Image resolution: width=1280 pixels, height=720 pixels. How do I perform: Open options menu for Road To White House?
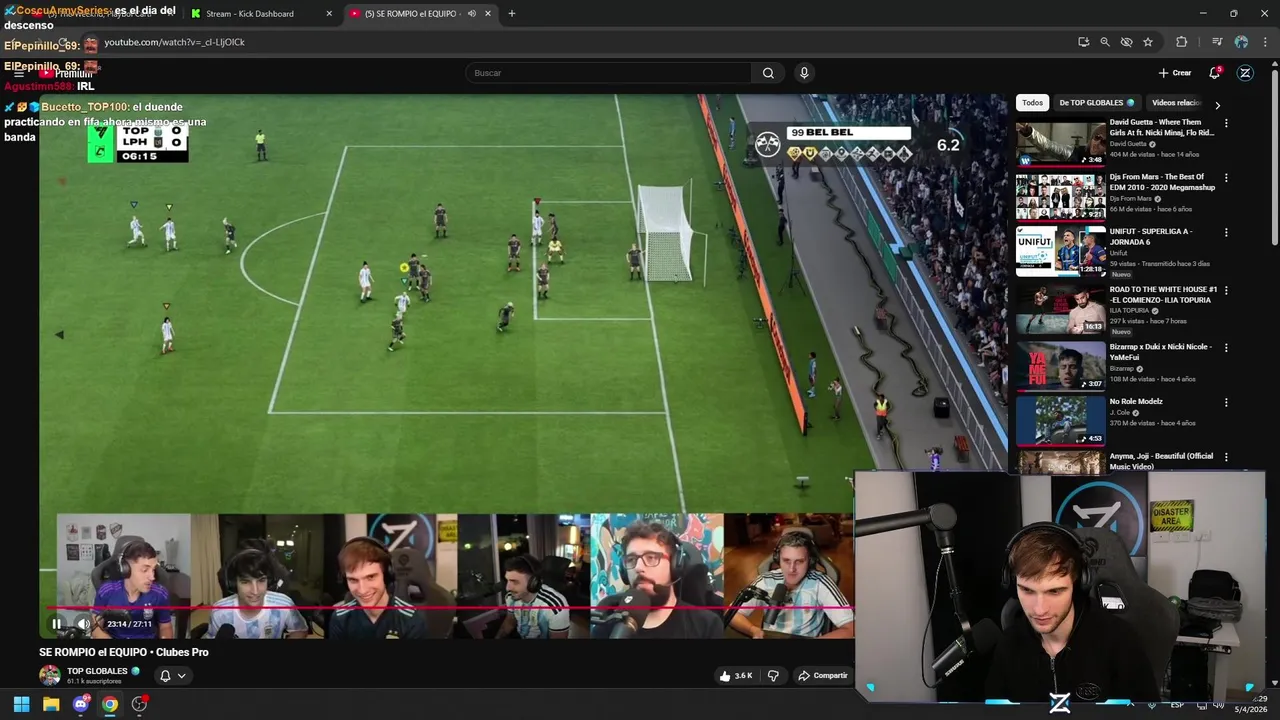(x=1226, y=290)
